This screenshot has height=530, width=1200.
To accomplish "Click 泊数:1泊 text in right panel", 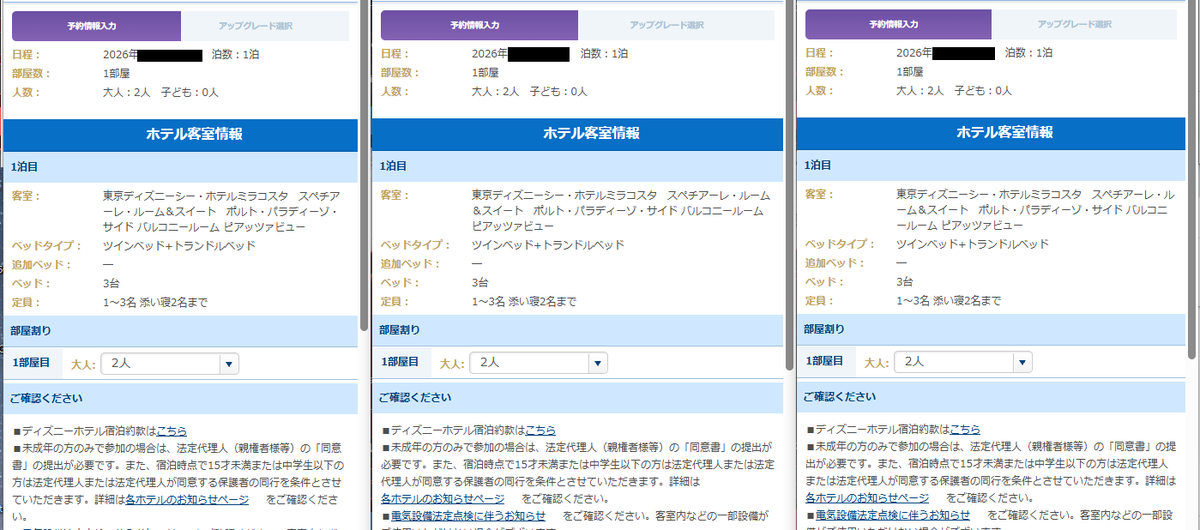I will (1029, 53).
